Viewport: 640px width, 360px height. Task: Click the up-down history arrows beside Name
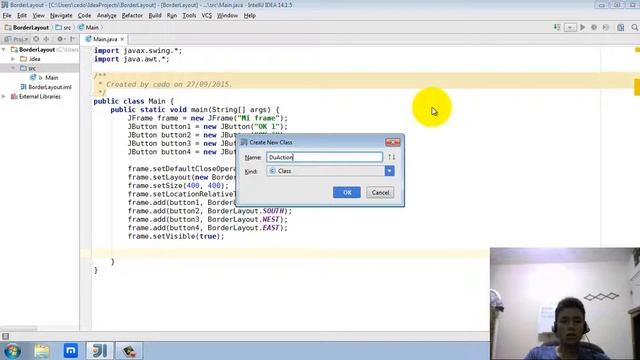point(391,157)
